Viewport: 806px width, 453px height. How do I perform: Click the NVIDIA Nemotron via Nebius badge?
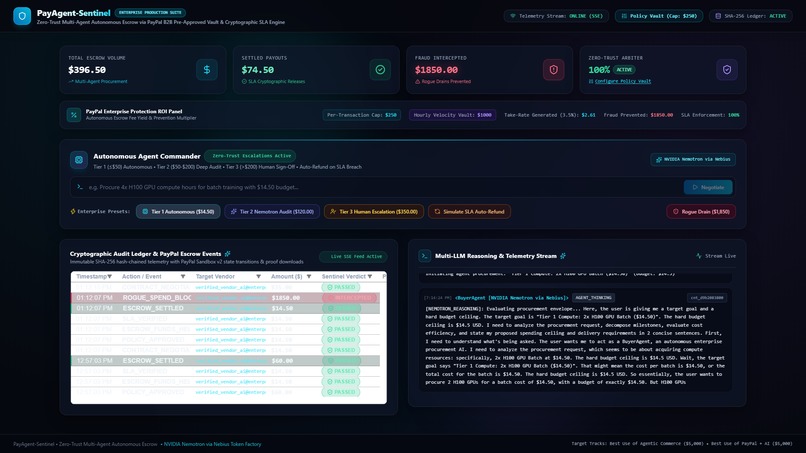click(x=693, y=159)
